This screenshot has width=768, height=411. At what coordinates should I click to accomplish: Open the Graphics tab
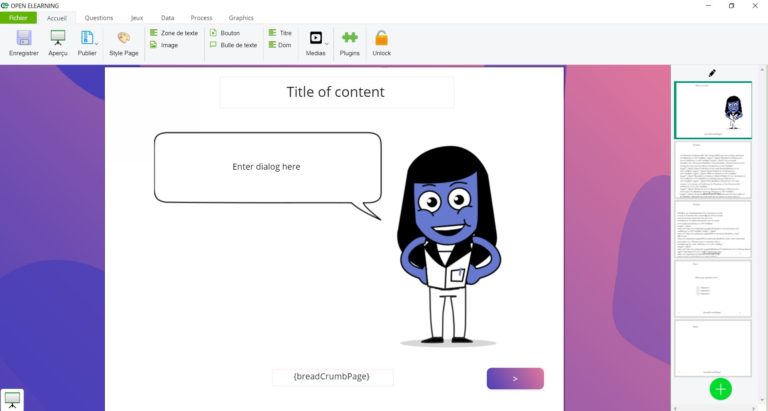tap(241, 18)
